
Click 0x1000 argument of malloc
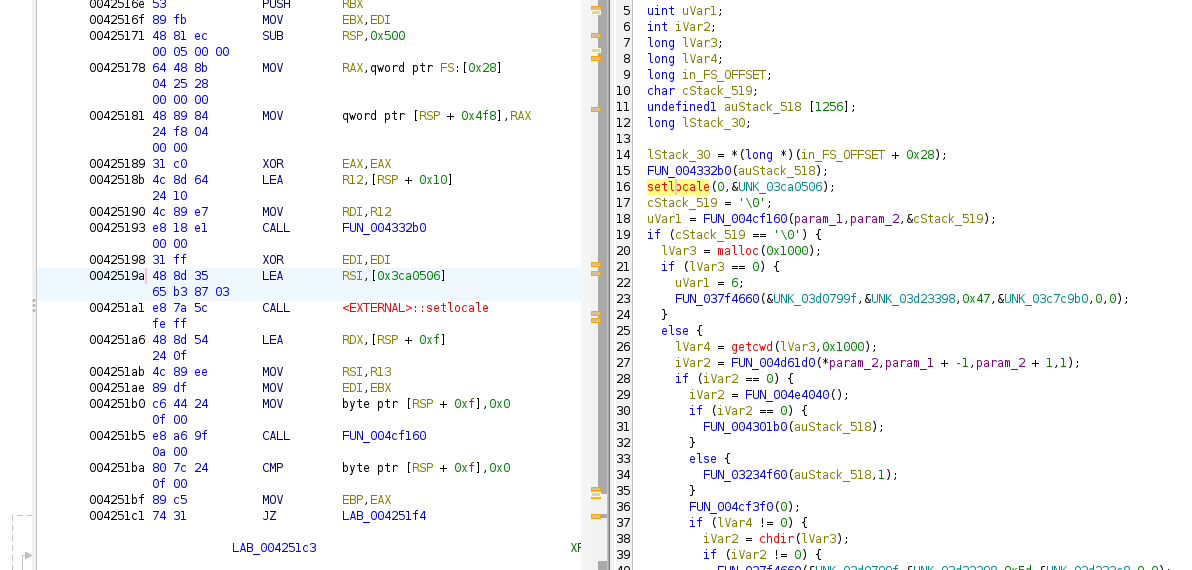click(x=786, y=250)
